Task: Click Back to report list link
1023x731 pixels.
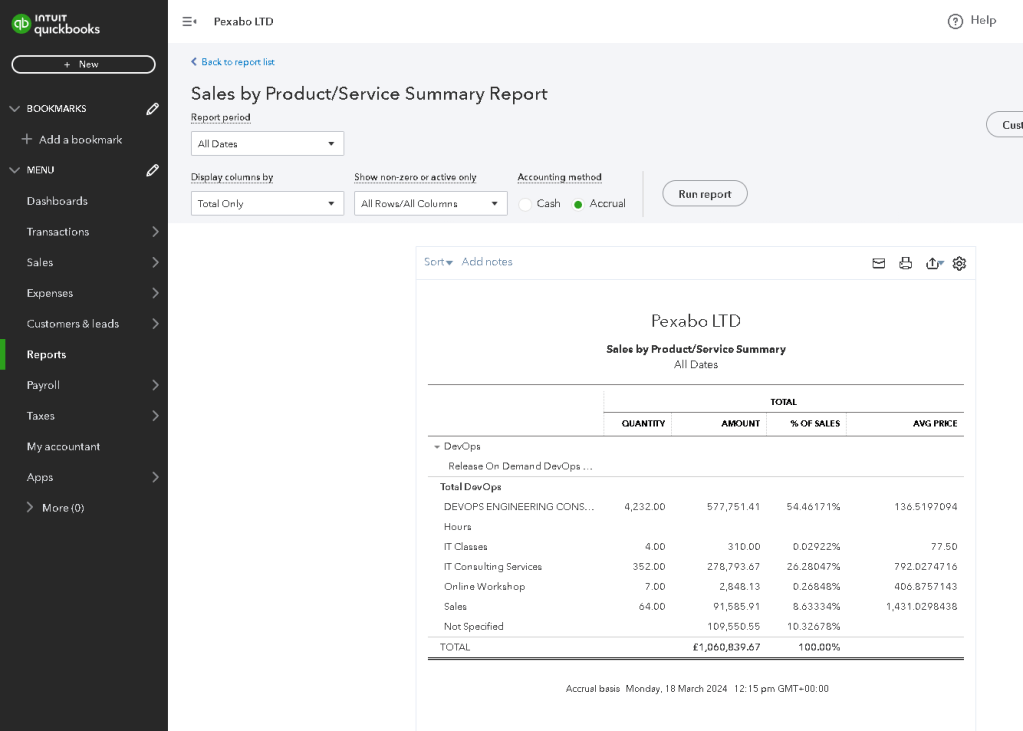Action: click(x=237, y=62)
